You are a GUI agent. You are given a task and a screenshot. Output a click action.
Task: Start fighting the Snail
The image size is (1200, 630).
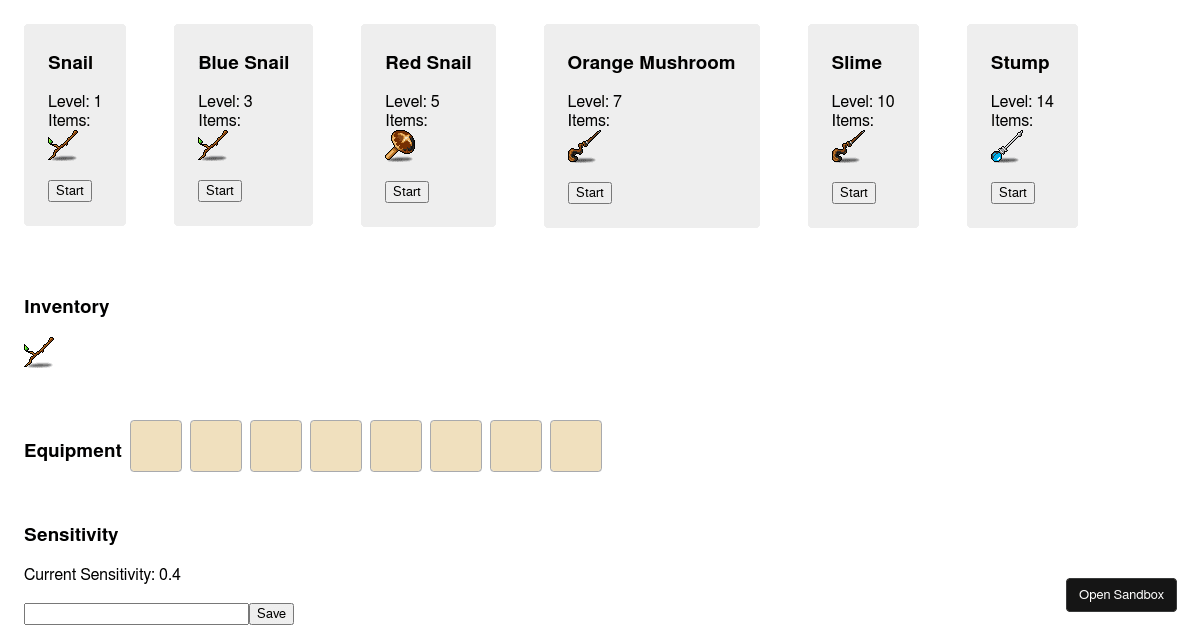coord(69,190)
